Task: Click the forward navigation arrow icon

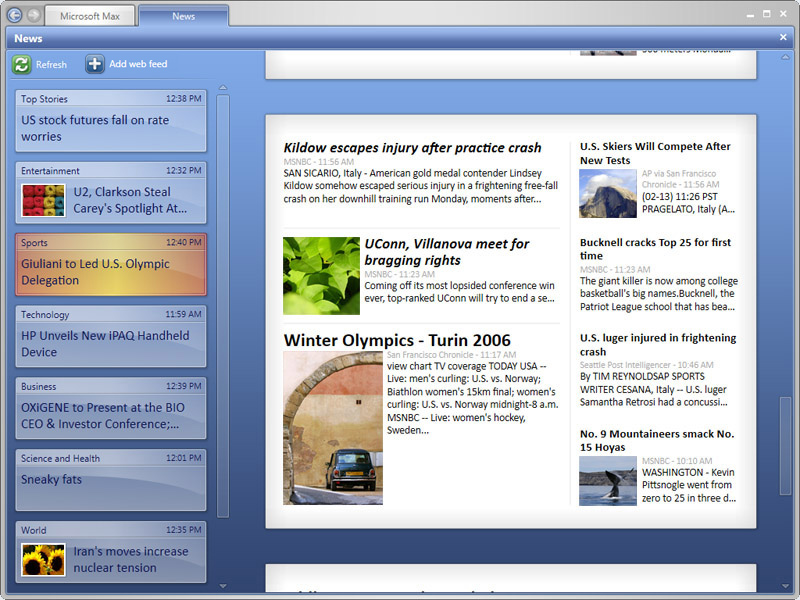Action: coord(34,15)
